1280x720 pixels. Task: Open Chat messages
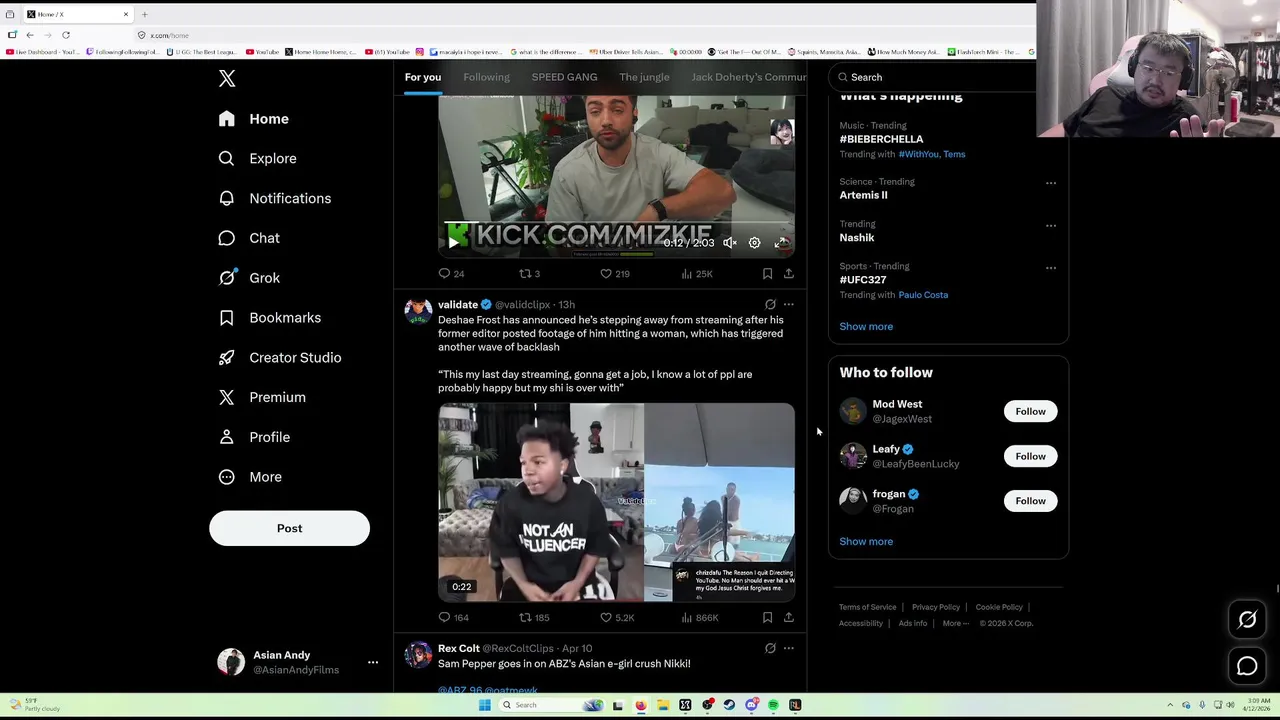250,238
